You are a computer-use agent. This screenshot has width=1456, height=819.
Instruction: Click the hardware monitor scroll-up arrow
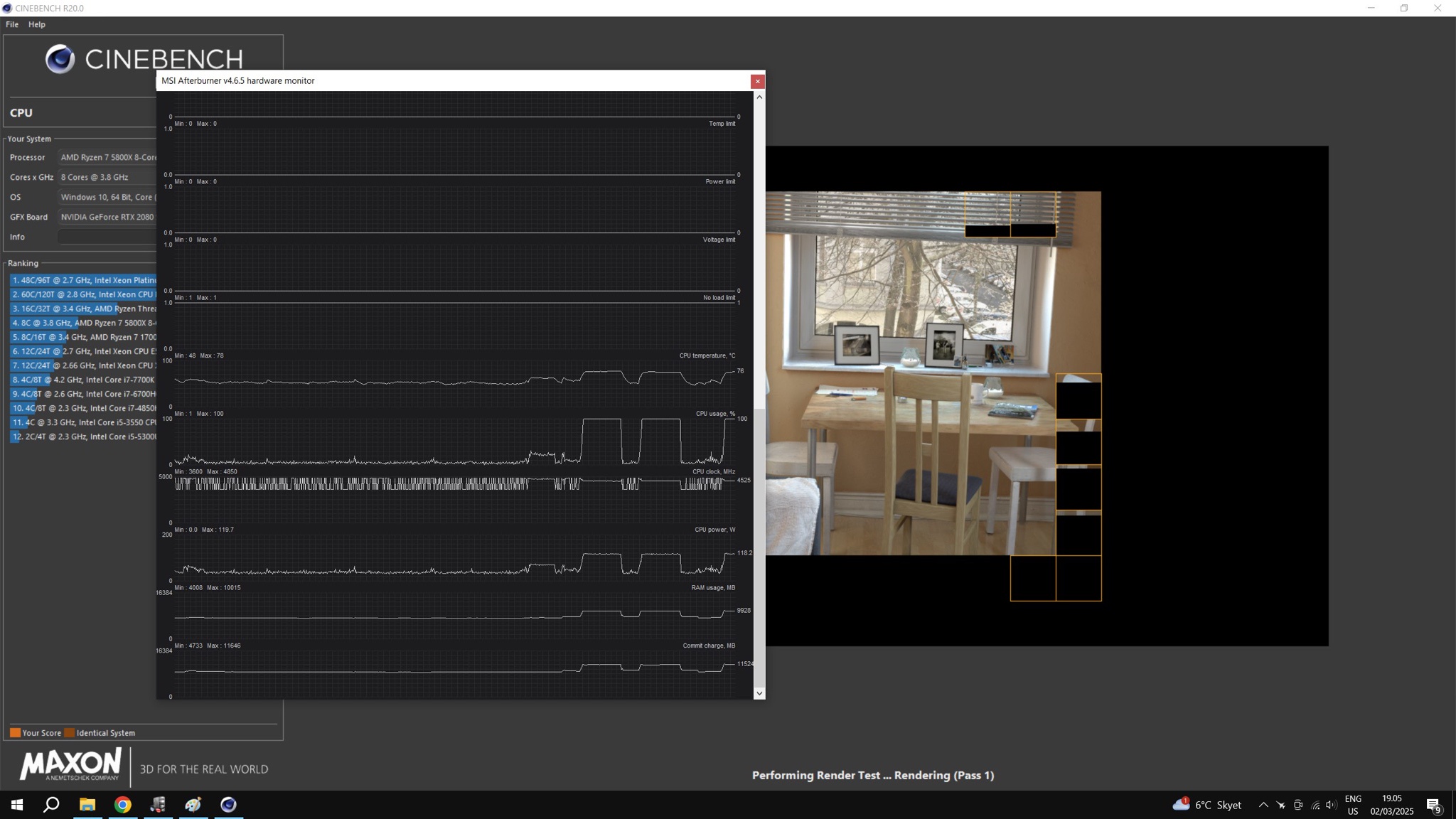click(x=759, y=97)
